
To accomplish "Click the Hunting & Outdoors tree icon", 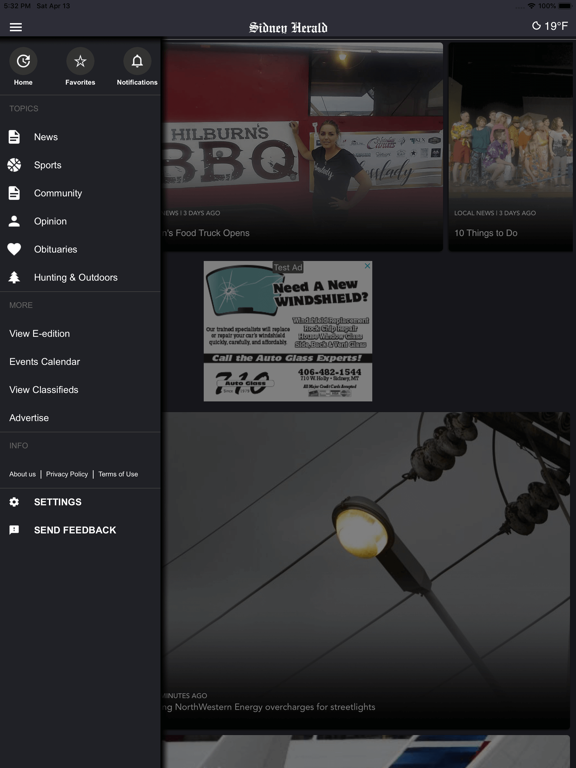I will coord(14,277).
